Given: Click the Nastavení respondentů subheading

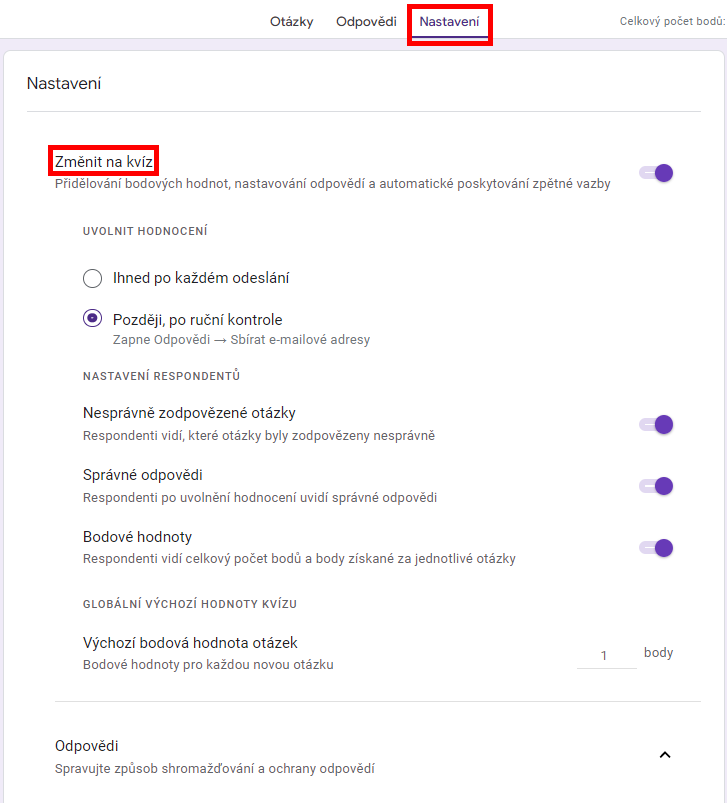Looking at the screenshot, I should tap(161, 376).
